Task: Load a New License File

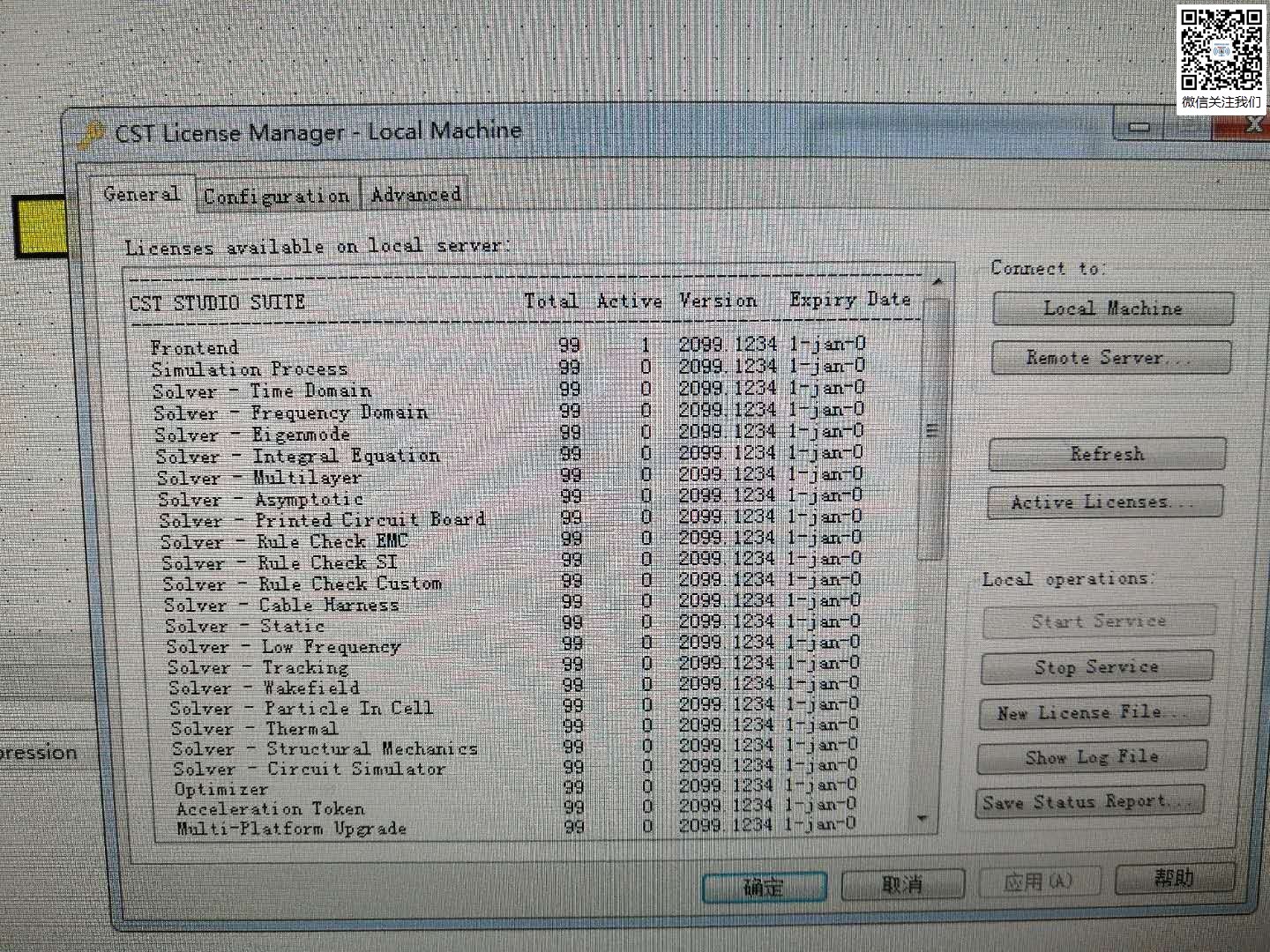Action: 1094,712
